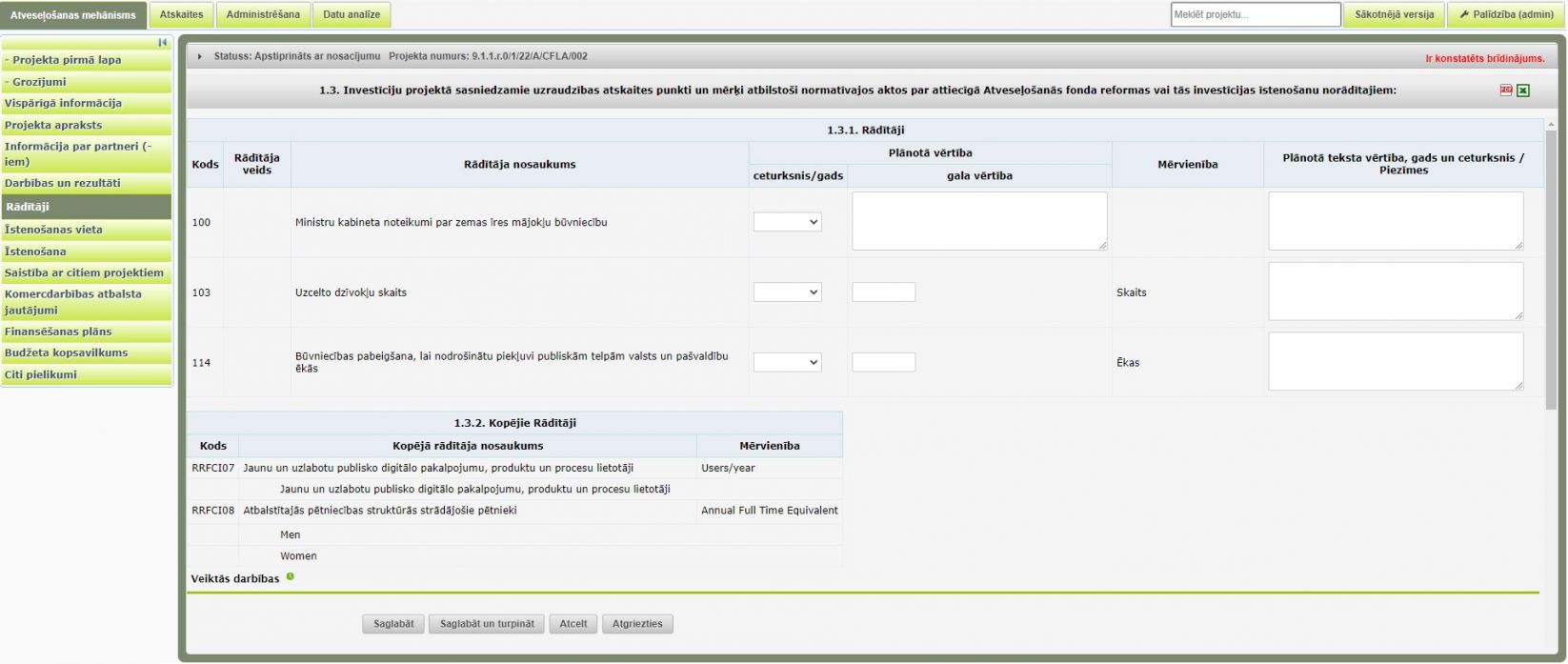1568x664 pixels.
Task: Collapse the left sidebar menu
Action: pos(163,43)
